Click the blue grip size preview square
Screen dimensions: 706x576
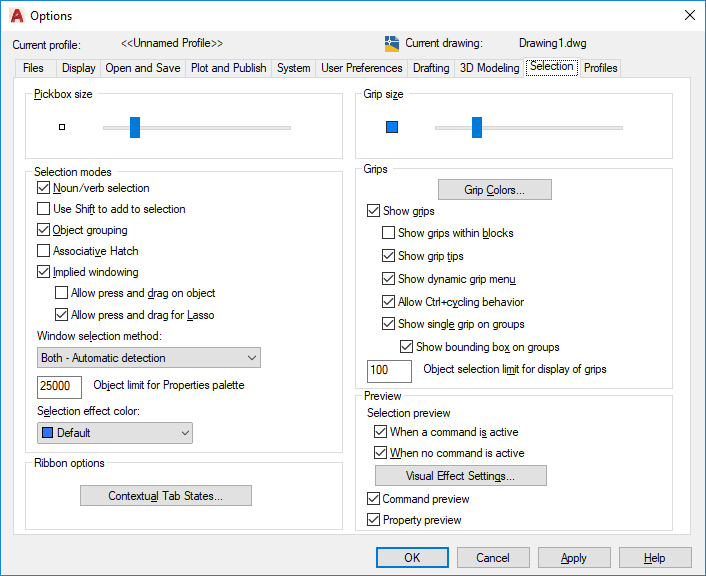point(392,127)
